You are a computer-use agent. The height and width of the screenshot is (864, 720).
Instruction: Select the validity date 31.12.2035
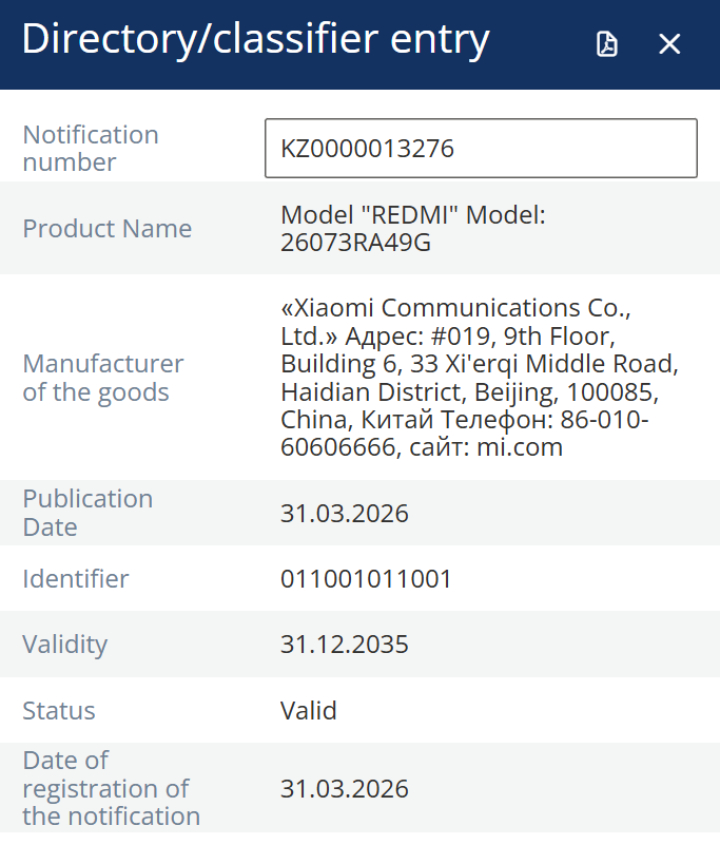click(x=344, y=644)
